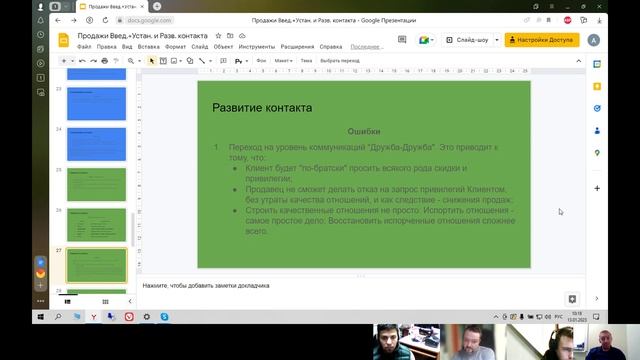
Task: Click the redo arrow in the toolbar
Action: point(93,61)
